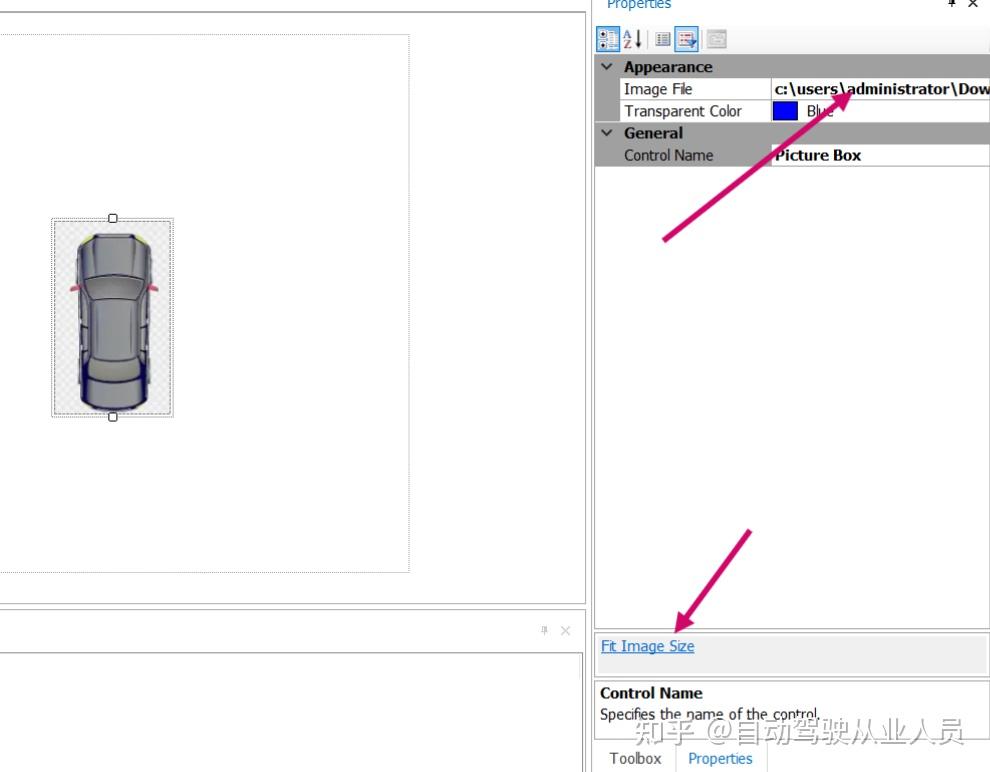Click the plain list Properties toolbar icon

[662, 39]
